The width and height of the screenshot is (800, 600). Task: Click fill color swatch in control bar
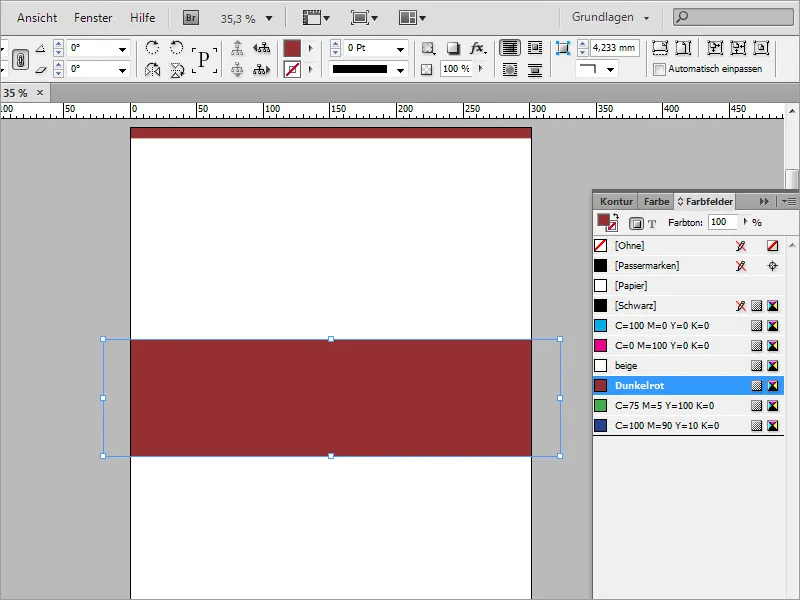point(292,48)
